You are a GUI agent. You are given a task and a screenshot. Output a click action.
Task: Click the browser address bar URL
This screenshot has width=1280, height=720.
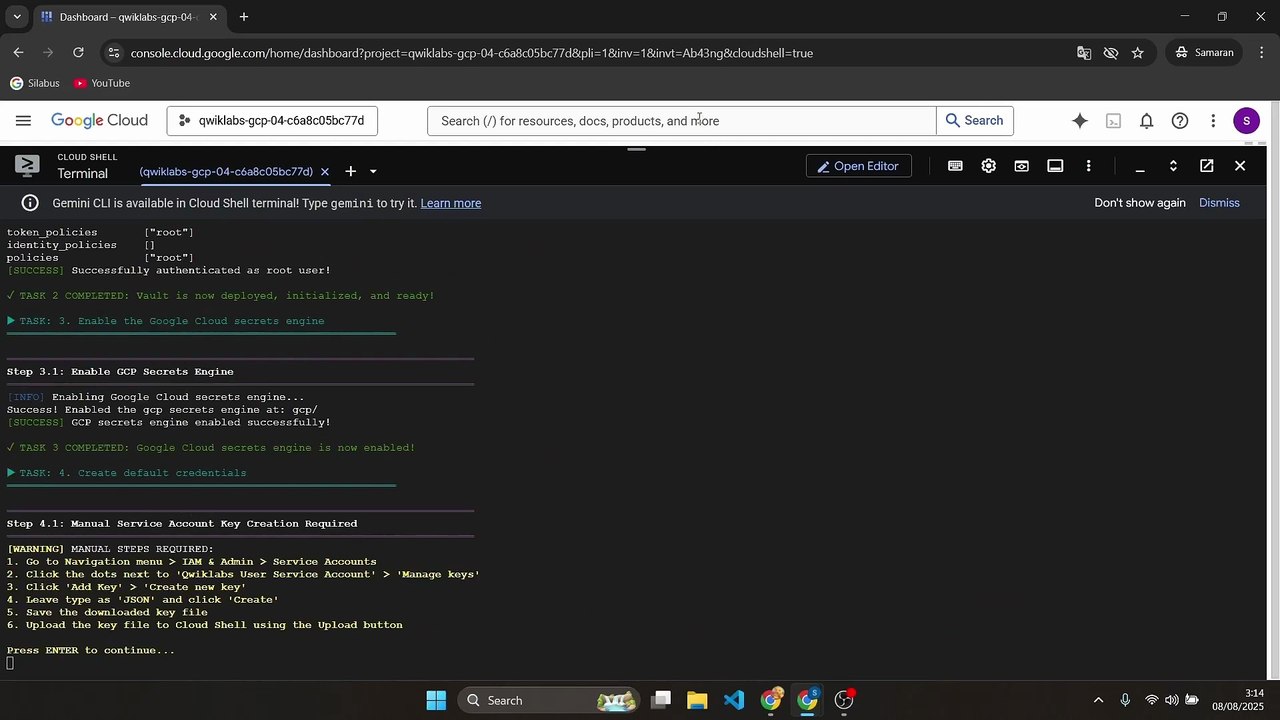472,53
